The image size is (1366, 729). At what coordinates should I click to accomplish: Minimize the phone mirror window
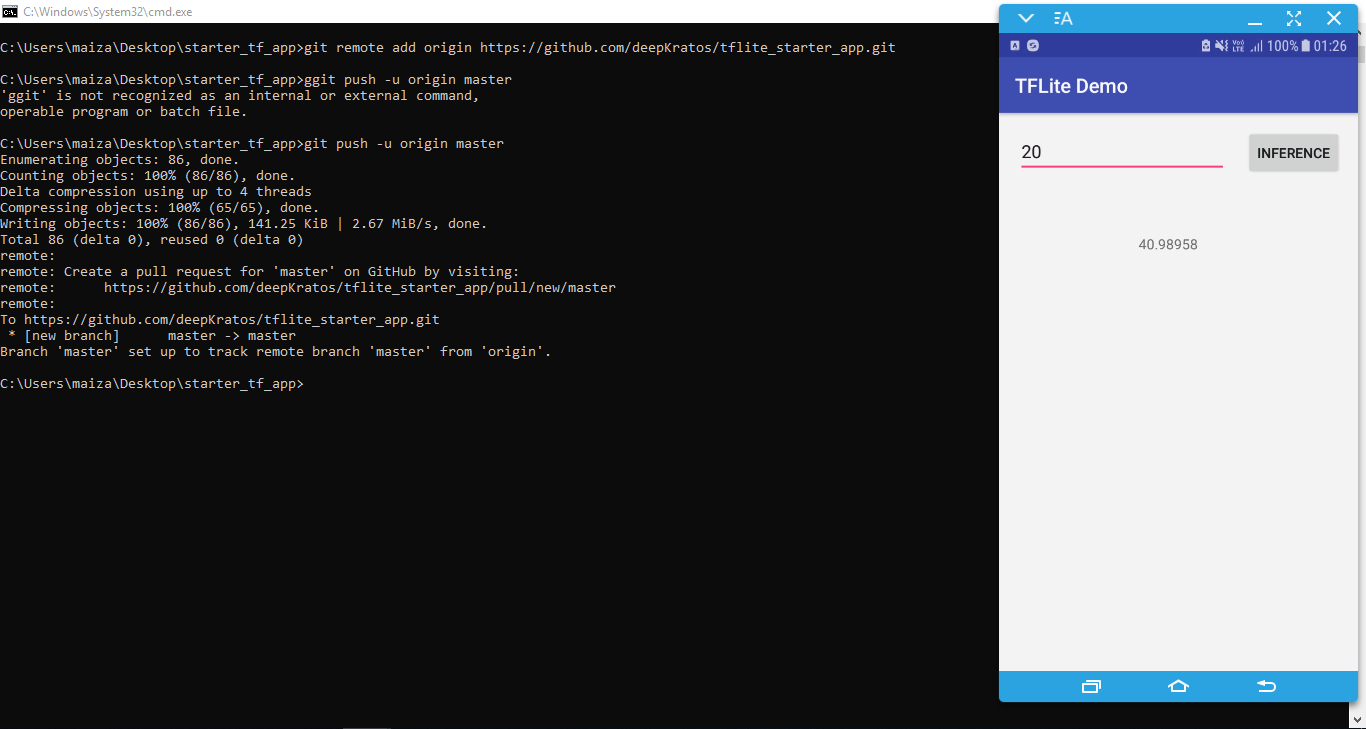1254,23
